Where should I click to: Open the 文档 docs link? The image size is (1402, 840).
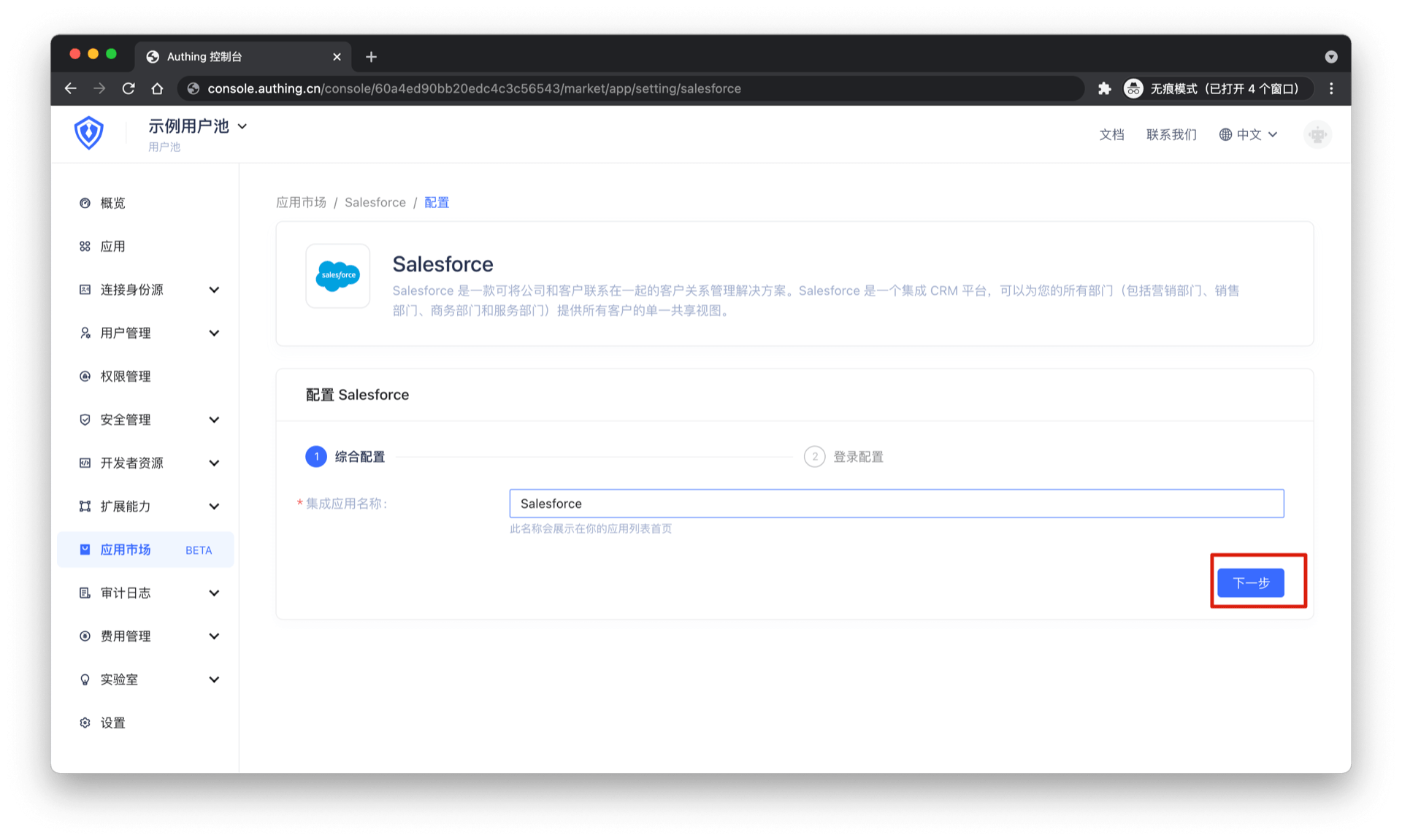[1111, 134]
